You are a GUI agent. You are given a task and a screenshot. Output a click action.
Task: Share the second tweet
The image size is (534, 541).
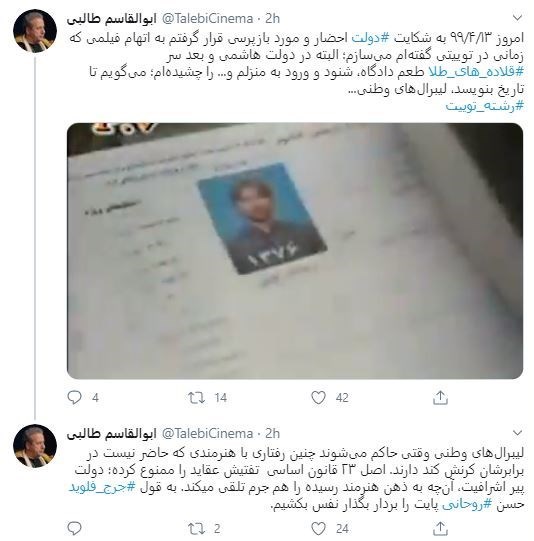440,528
